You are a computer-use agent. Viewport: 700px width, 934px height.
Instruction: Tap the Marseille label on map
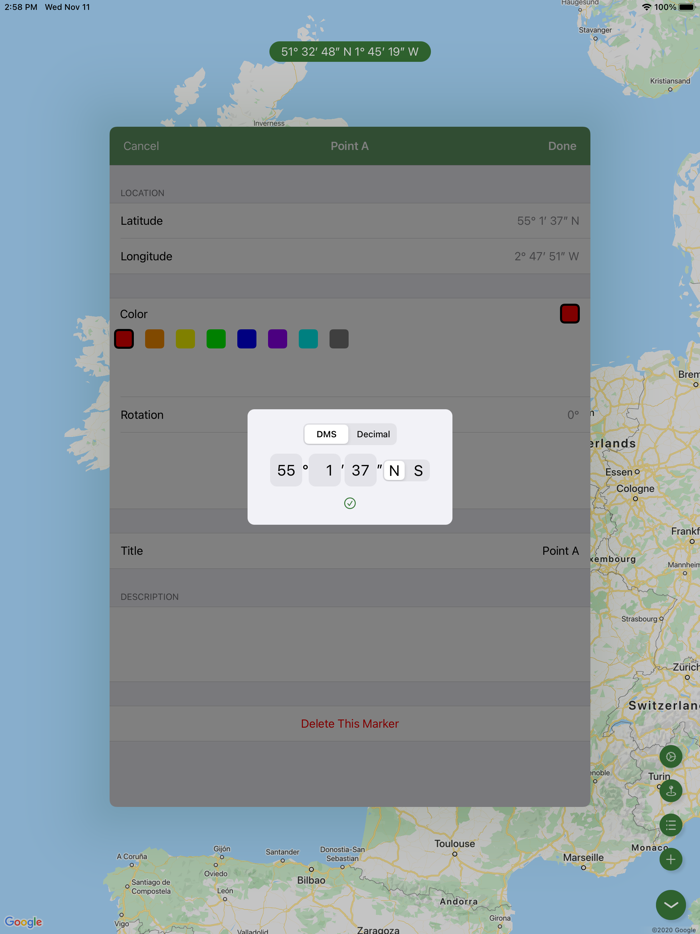[583, 858]
